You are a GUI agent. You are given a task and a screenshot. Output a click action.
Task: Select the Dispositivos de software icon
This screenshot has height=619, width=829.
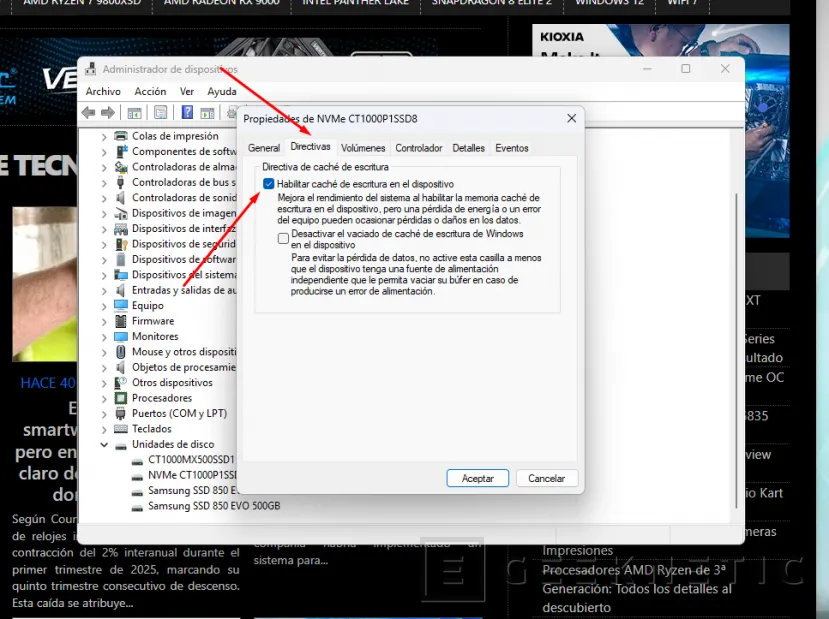(x=121, y=259)
